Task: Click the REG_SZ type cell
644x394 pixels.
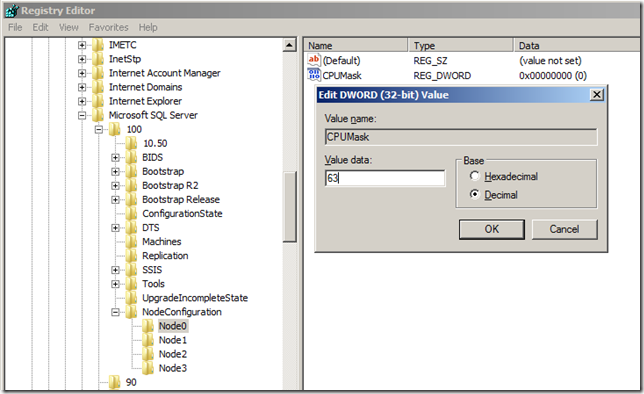Action: point(430,61)
